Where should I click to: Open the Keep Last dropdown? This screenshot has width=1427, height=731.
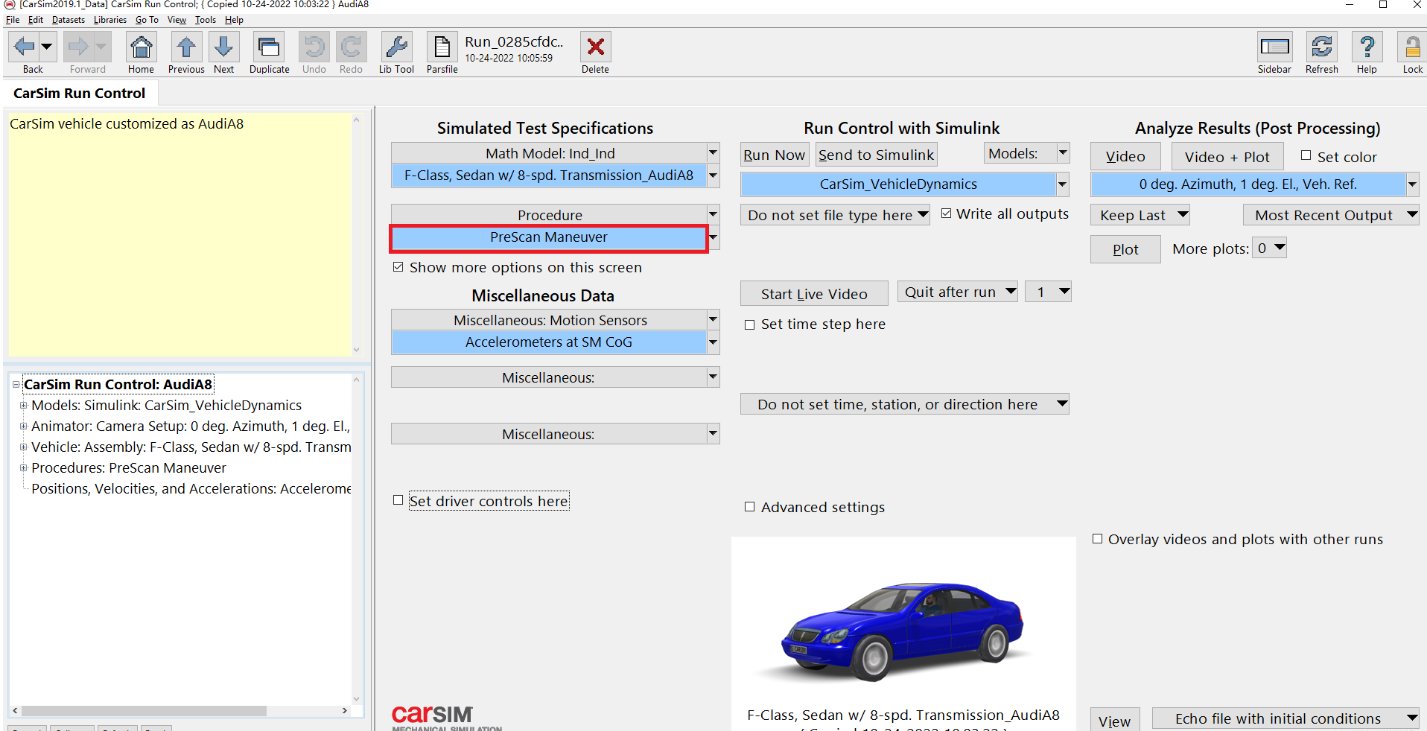coord(1140,215)
